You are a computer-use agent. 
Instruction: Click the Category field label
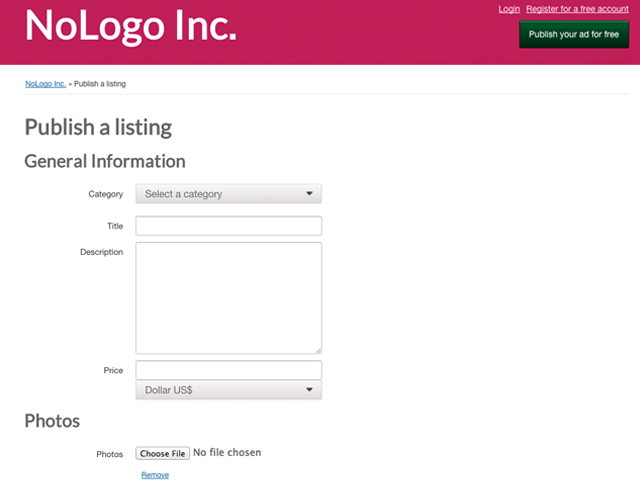pos(106,194)
